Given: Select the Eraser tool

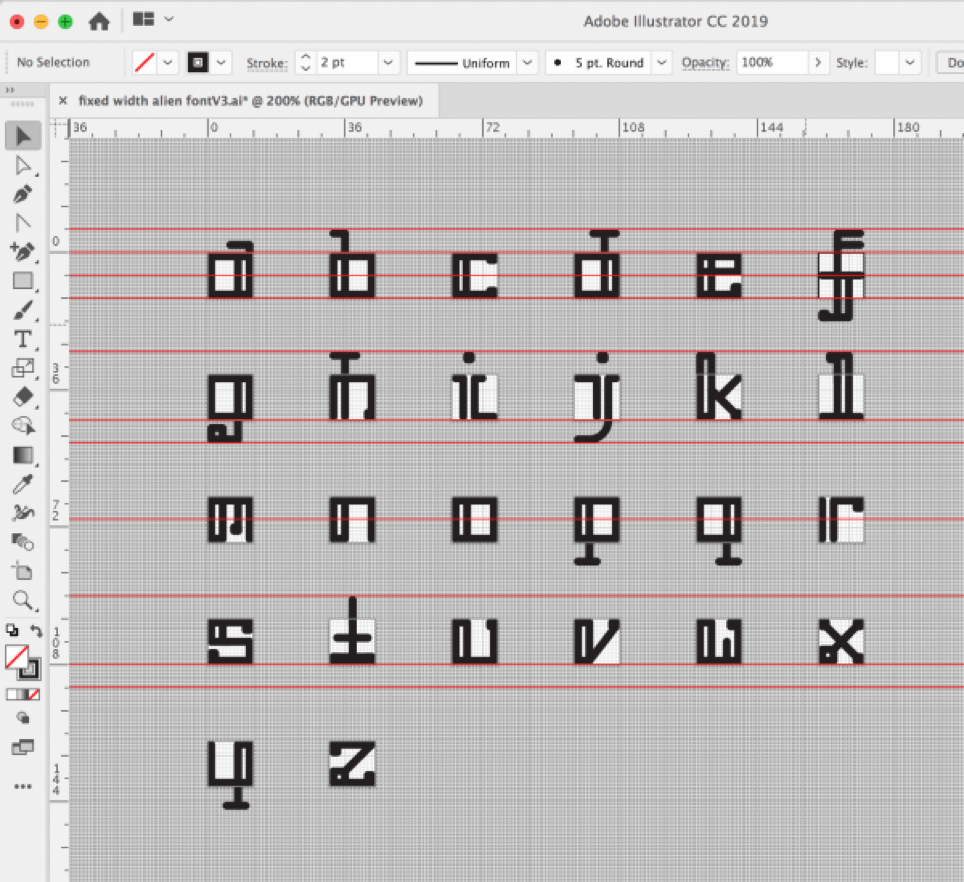Looking at the screenshot, I should 23,397.
